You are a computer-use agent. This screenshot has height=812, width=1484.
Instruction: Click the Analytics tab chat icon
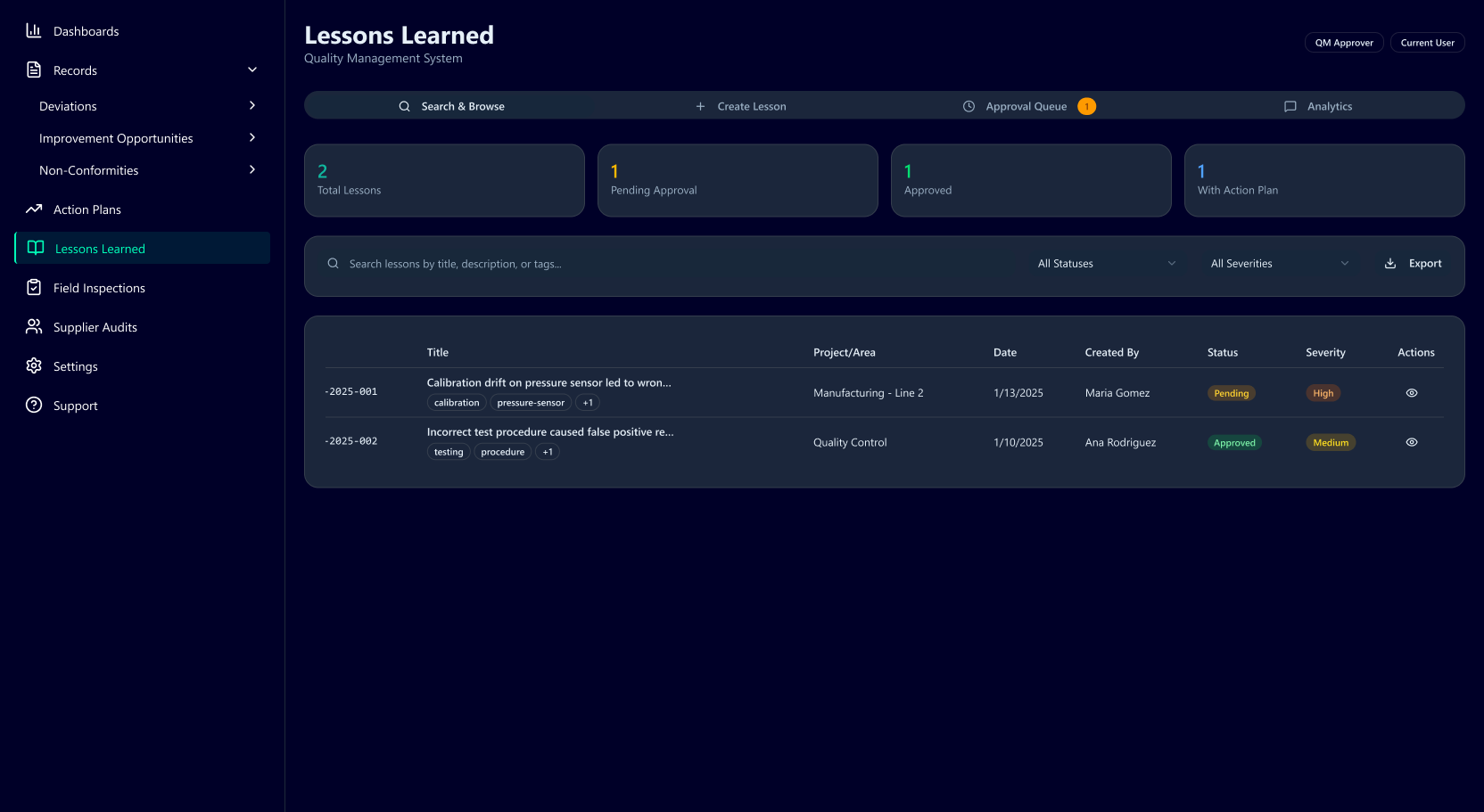pyautogui.click(x=1290, y=106)
